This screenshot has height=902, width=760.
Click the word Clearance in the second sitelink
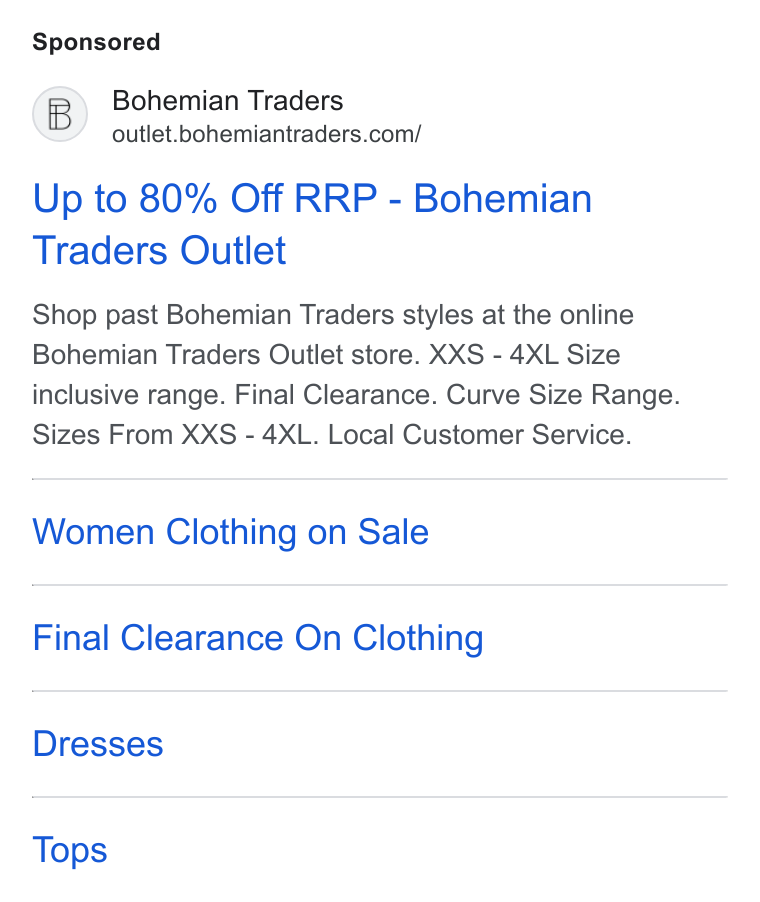pos(202,638)
